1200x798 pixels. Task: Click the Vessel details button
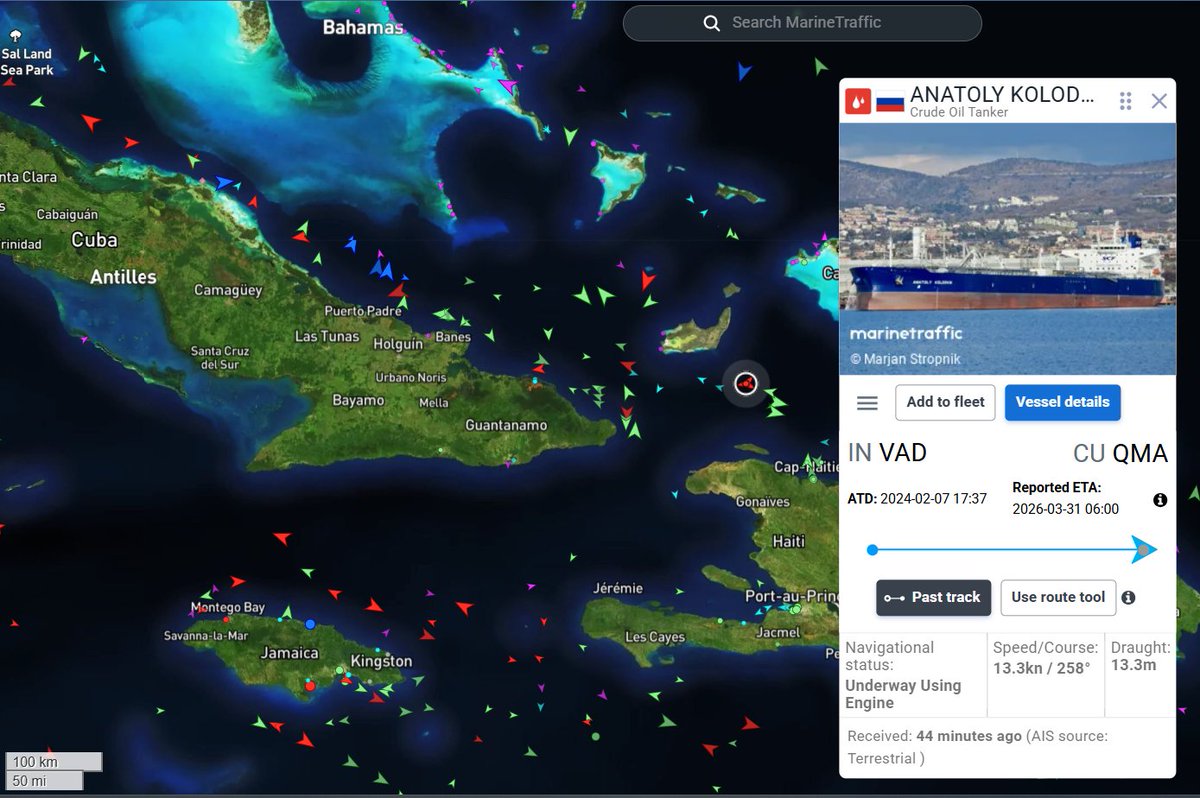coord(1062,402)
